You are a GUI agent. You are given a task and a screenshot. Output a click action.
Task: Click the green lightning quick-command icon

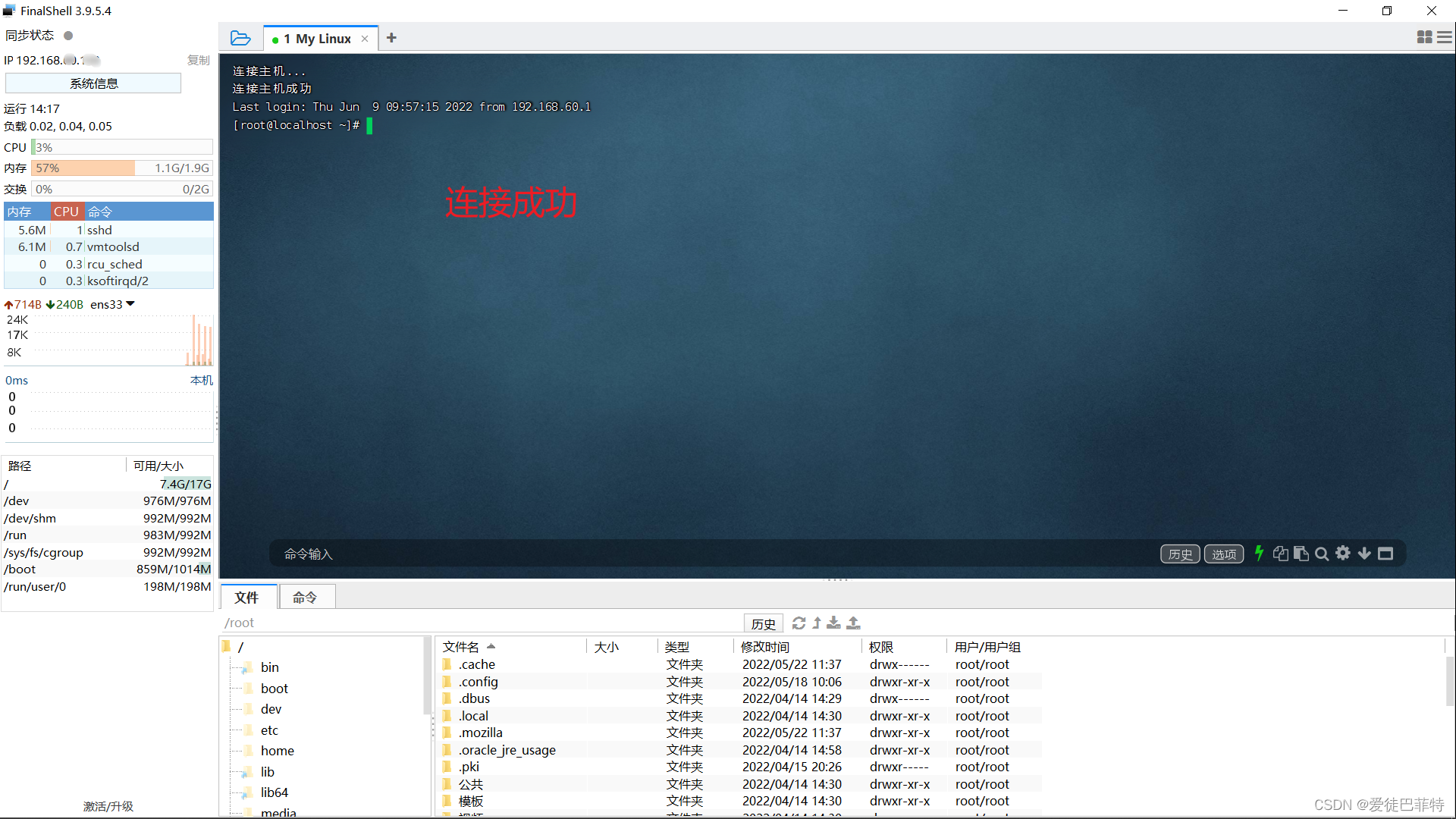[1259, 554]
